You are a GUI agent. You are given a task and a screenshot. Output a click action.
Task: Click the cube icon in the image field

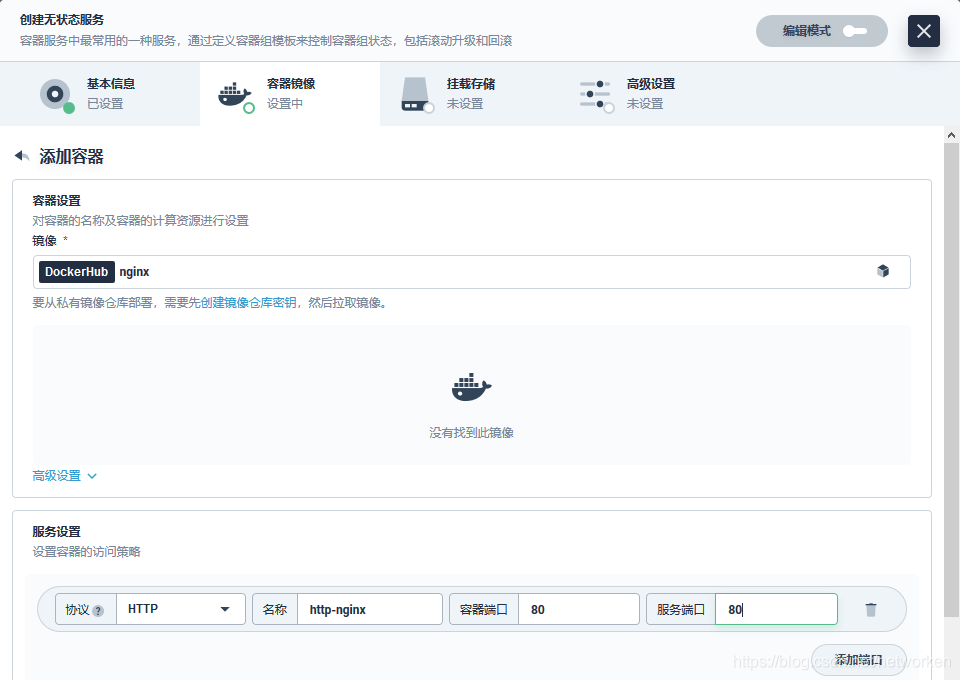[x=882, y=271]
